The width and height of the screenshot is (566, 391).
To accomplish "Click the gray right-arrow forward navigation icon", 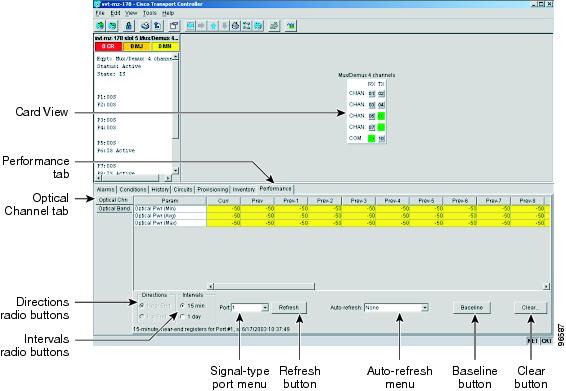I will (202, 26).
